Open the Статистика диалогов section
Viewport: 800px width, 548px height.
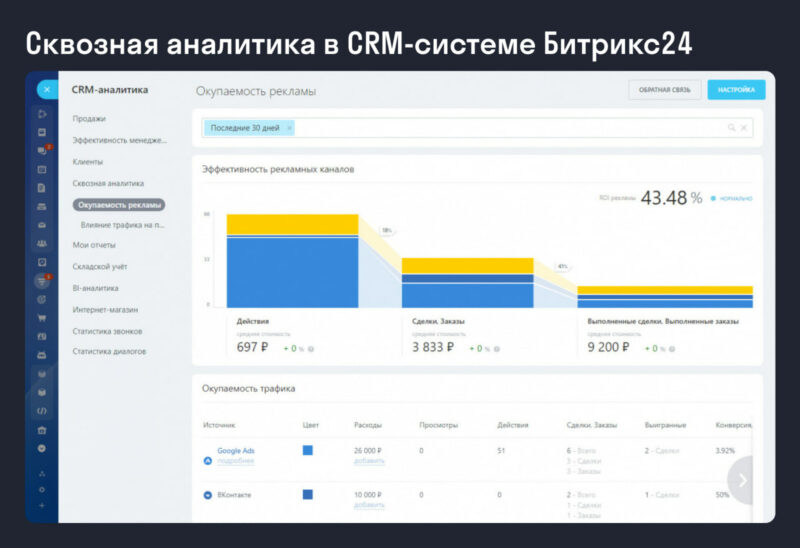pyautogui.click(x=109, y=352)
